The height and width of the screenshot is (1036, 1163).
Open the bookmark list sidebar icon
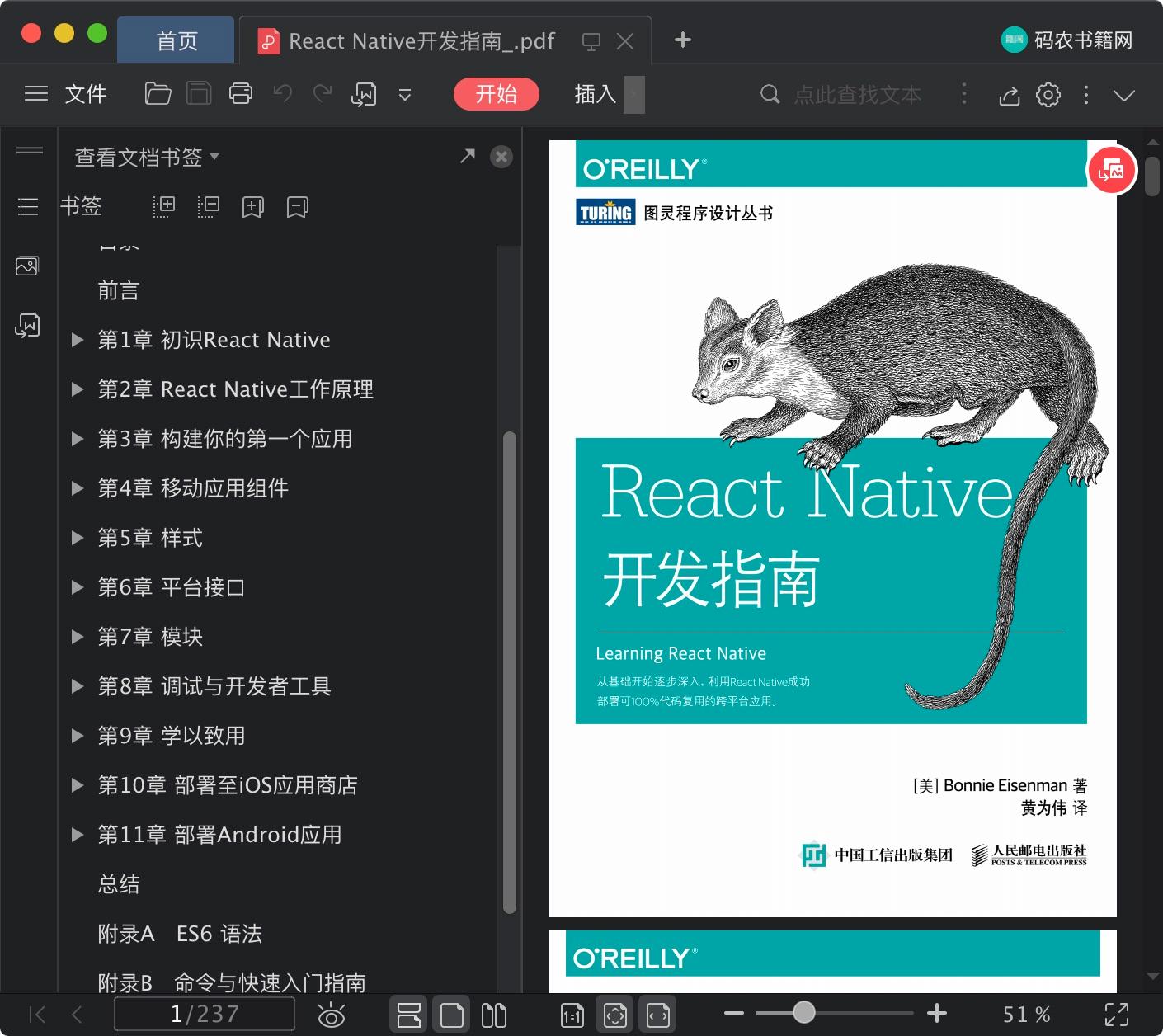coord(28,206)
